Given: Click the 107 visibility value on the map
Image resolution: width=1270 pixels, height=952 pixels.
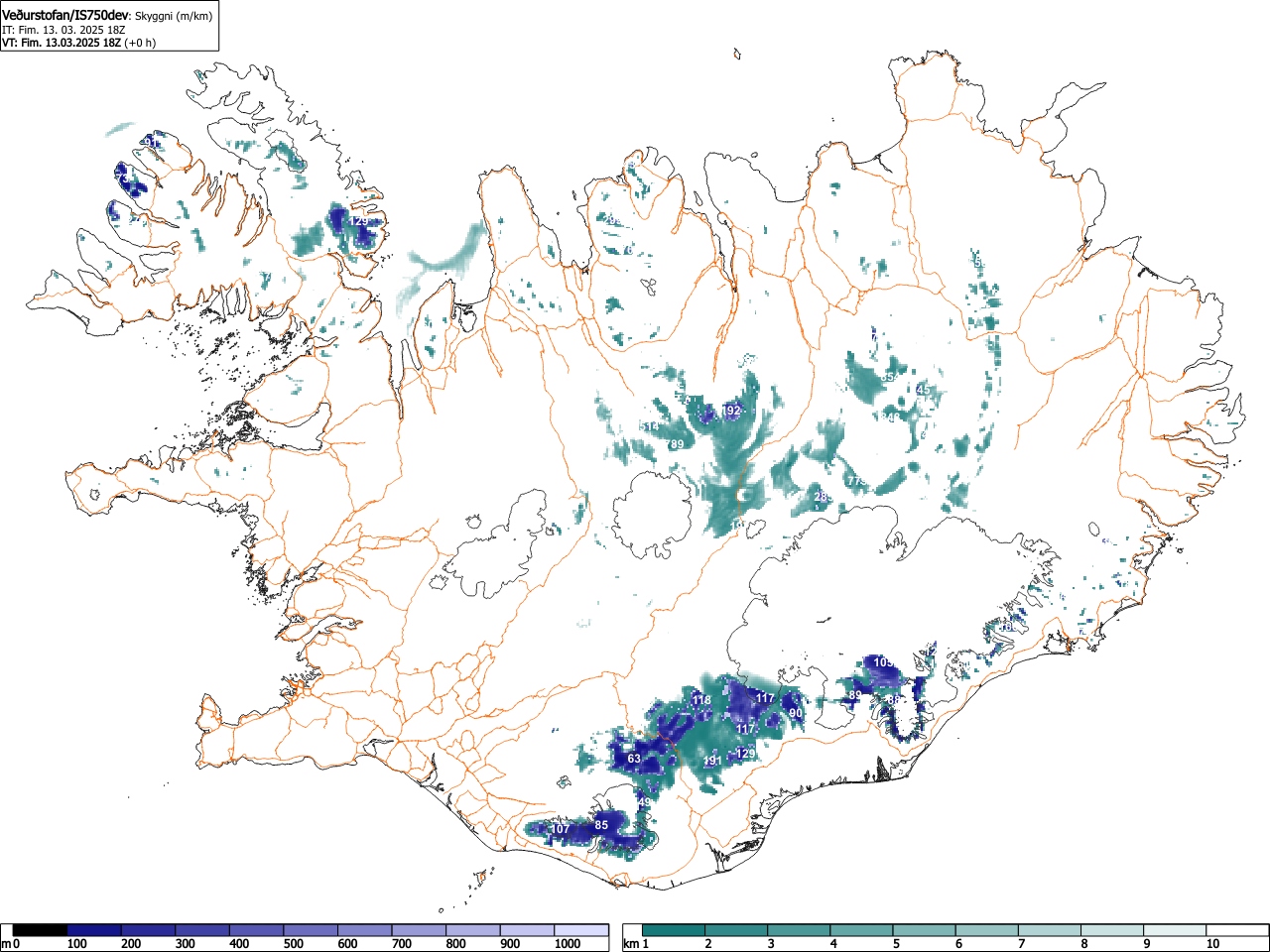Looking at the screenshot, I should (561, 829).
